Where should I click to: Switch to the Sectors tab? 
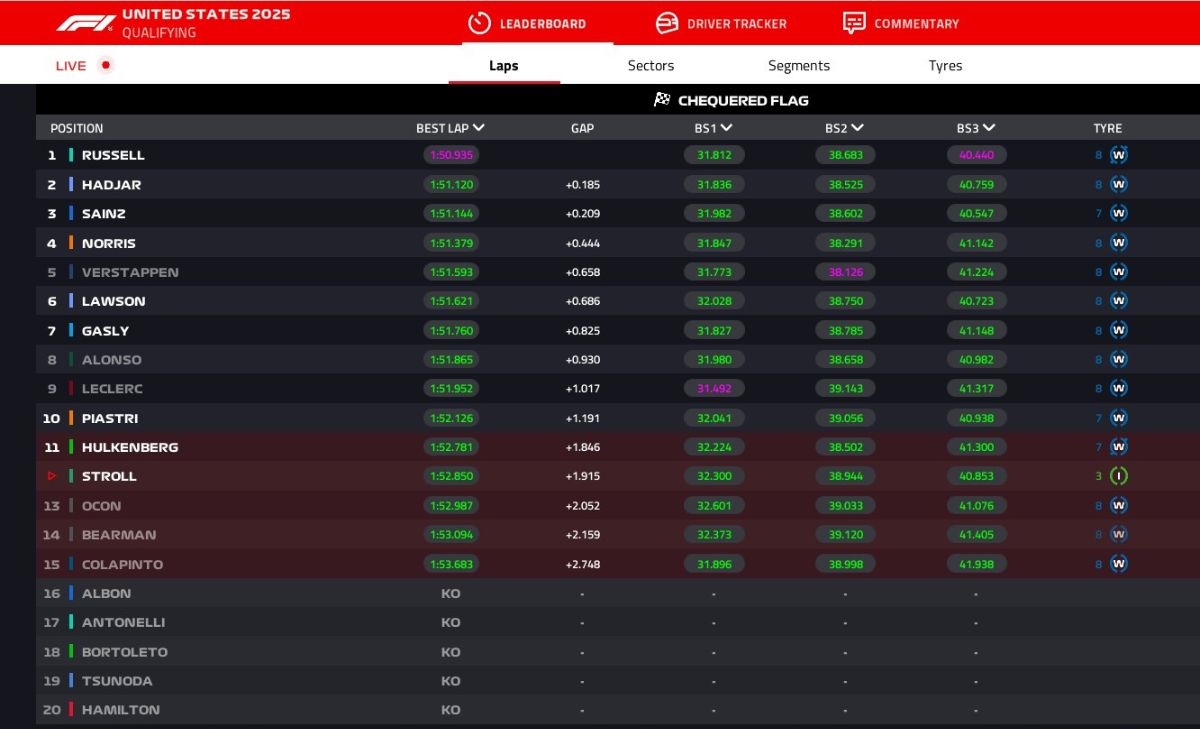coord(651,66)
